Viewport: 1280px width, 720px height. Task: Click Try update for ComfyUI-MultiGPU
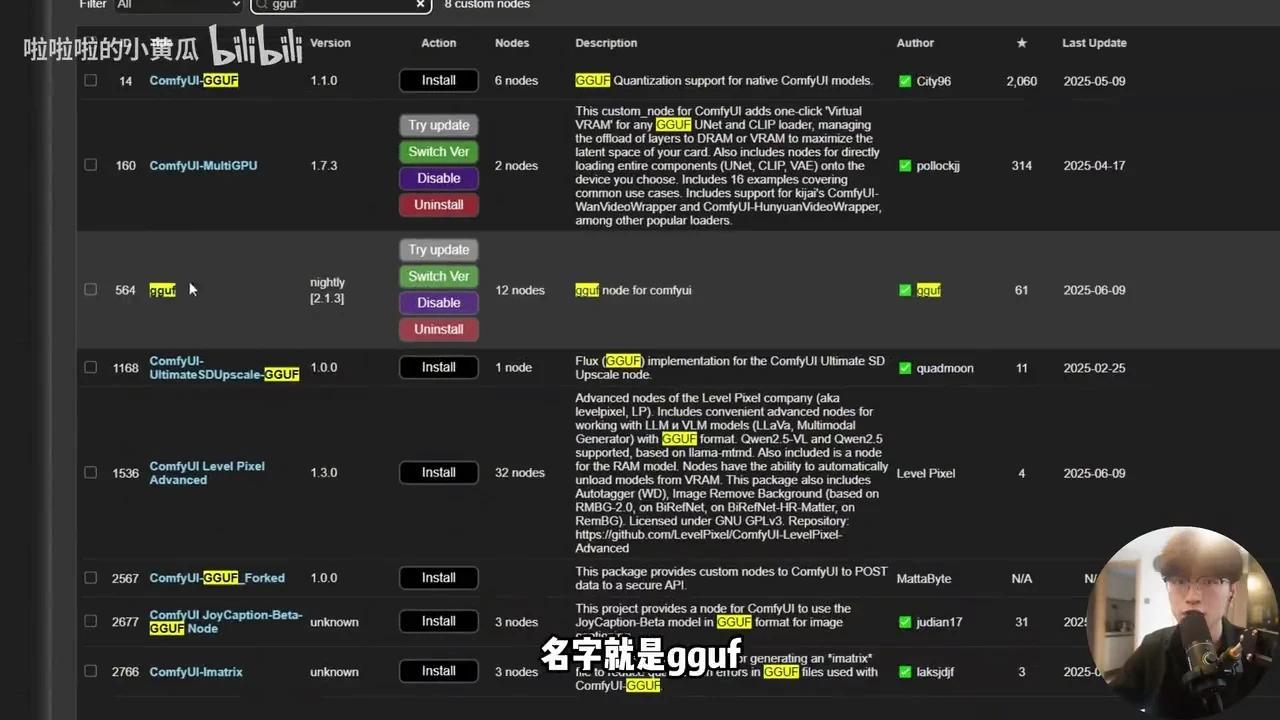[x=438, y=125]
